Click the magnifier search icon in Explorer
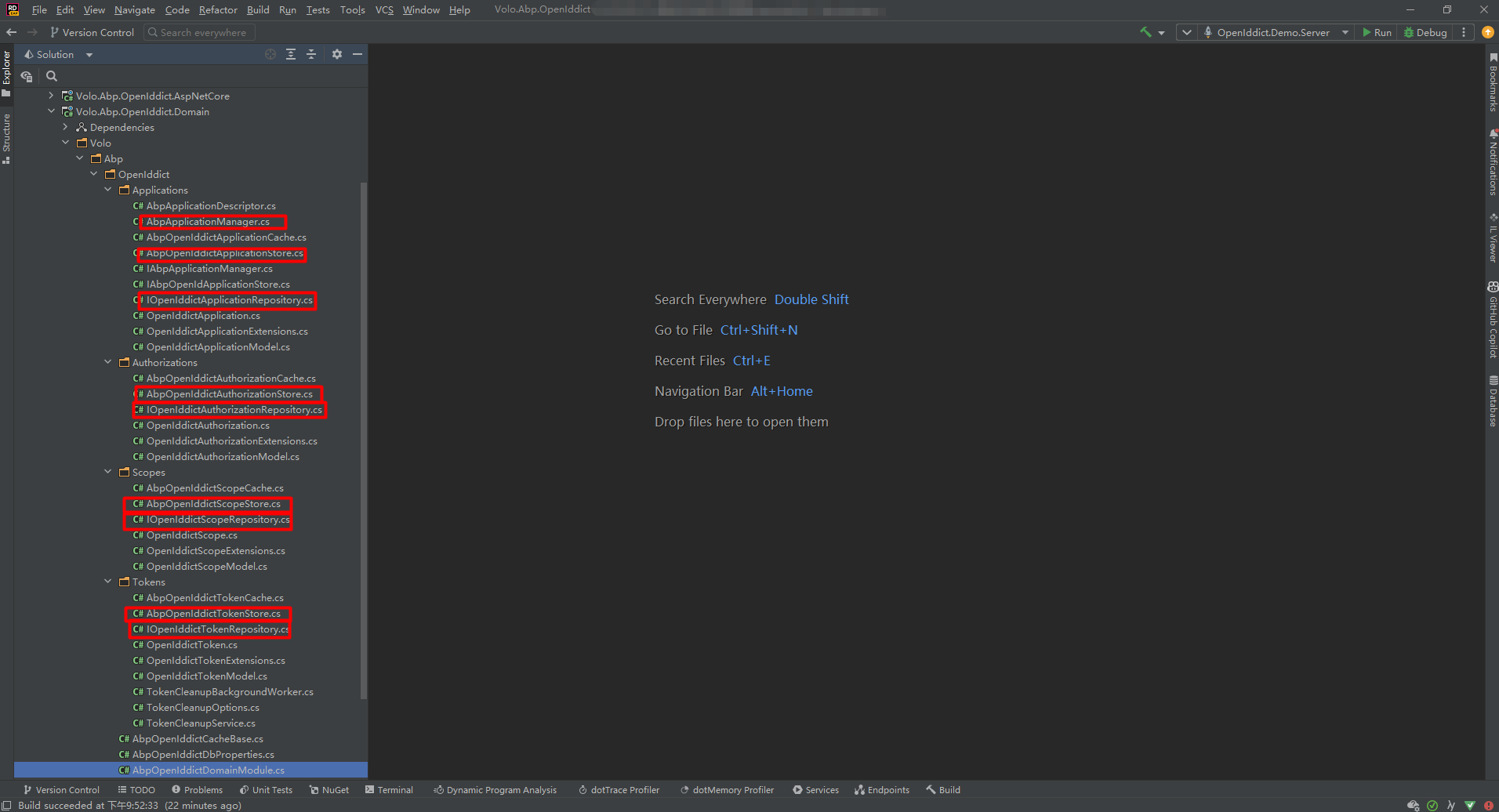Image resolution: width=1499 pixels, height=812 pixels. pyautogui.click(x=52, y=76)
